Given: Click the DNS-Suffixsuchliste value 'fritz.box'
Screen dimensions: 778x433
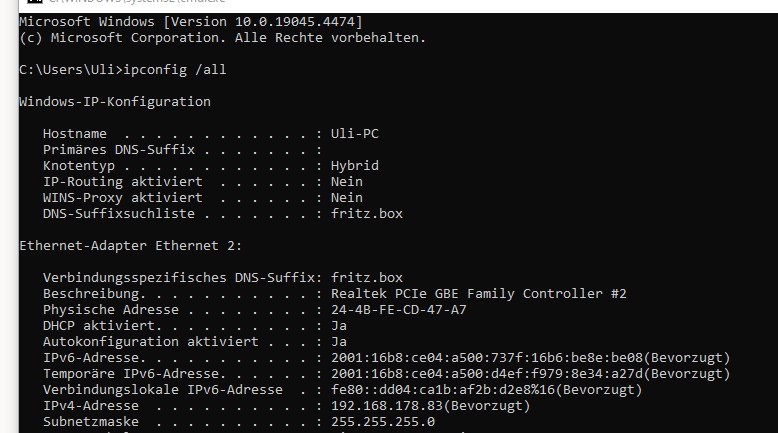Looking at the screenshot, I should pyautogui.click(x=367, y=214).
